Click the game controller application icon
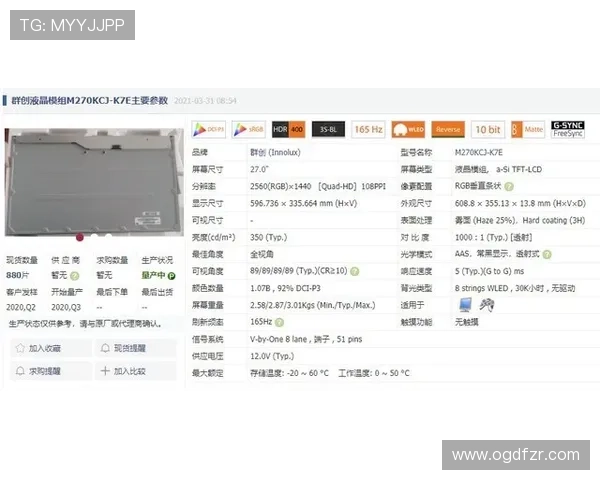The image size is (600, 480). point(487,305)
